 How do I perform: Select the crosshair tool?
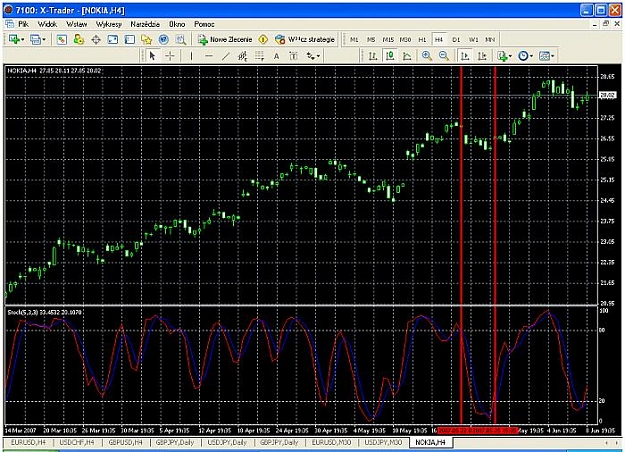coord(170,56)
